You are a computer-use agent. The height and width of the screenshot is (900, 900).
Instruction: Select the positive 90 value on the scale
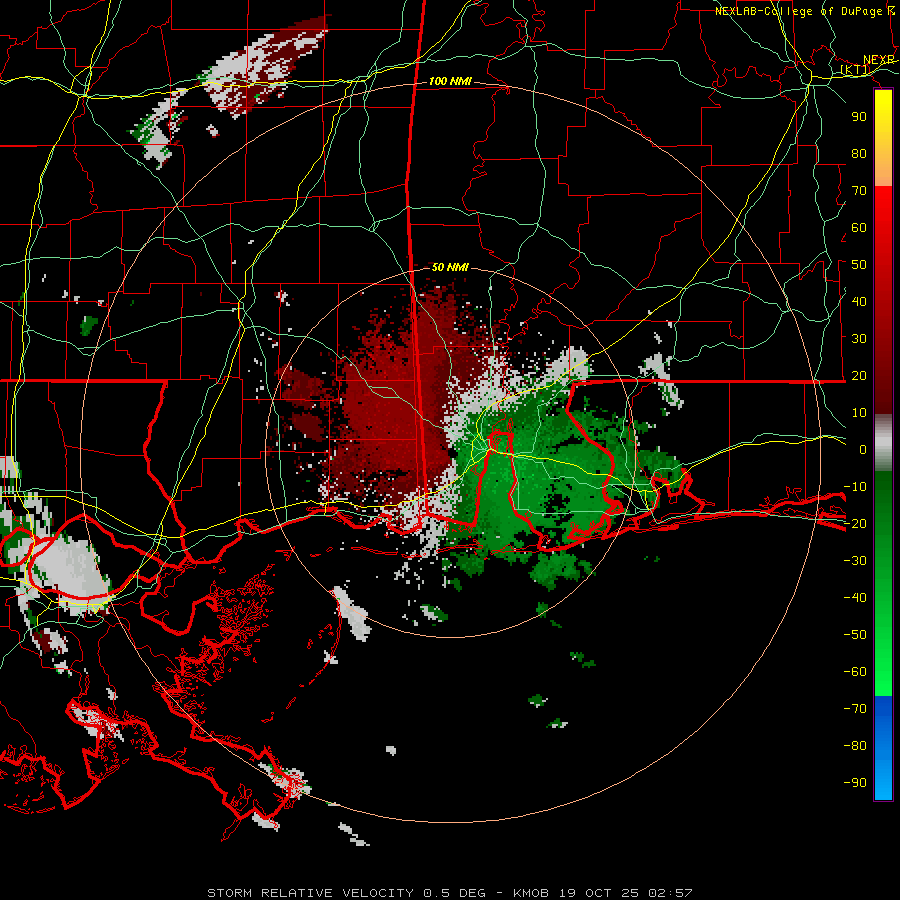(x=859, y=117)
